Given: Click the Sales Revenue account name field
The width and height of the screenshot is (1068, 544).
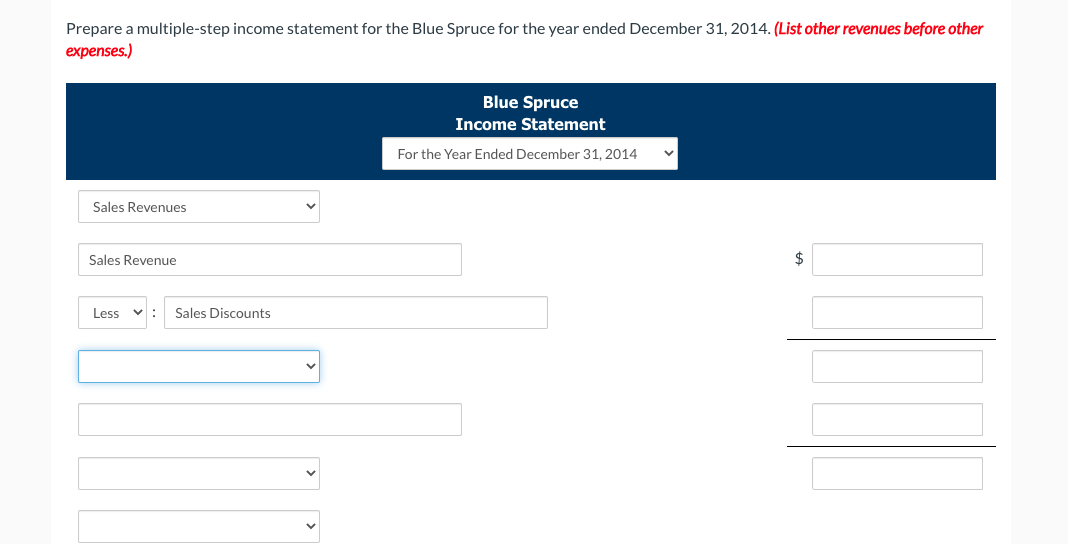Looking at the screenshot, I should click(x=270, y=260).
